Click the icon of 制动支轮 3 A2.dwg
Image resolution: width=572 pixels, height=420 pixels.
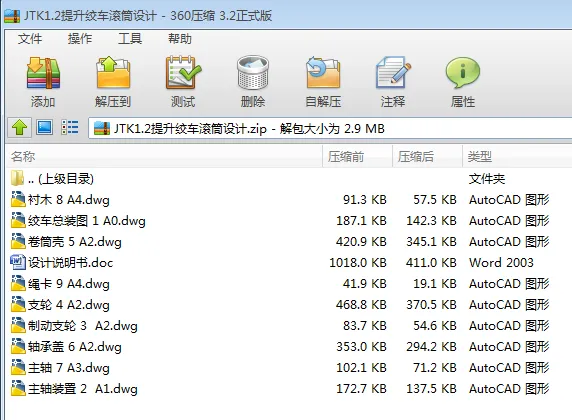pos(18,325)
